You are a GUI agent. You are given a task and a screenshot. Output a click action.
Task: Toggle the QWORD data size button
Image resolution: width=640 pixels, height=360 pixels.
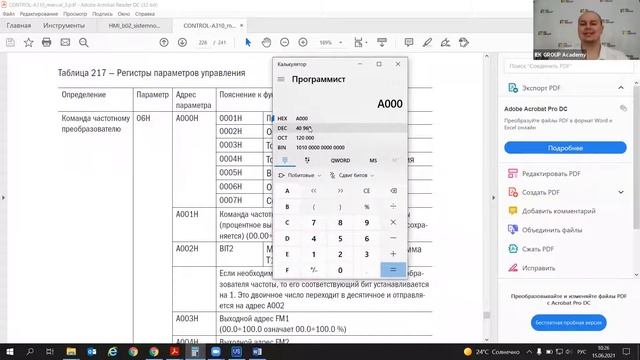(x=340, y=160)
